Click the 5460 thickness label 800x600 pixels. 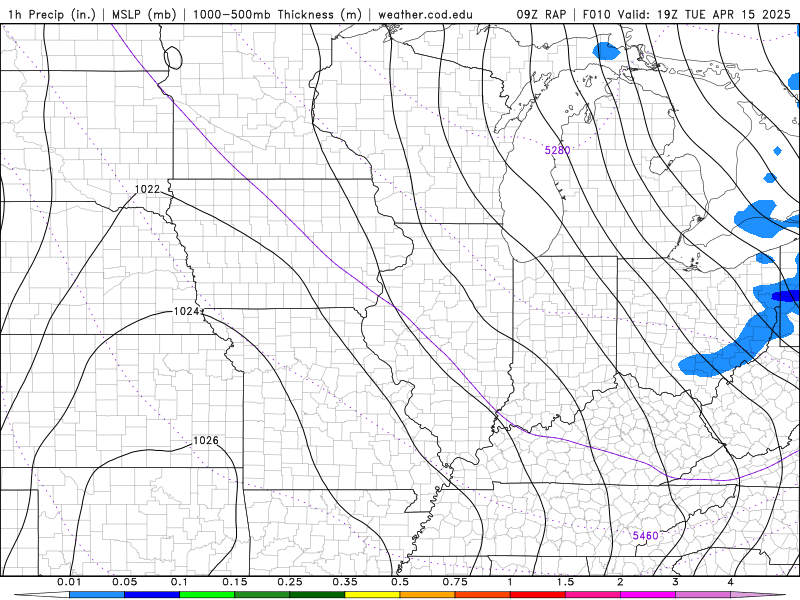pyautogui.click(x=645, y=536)
